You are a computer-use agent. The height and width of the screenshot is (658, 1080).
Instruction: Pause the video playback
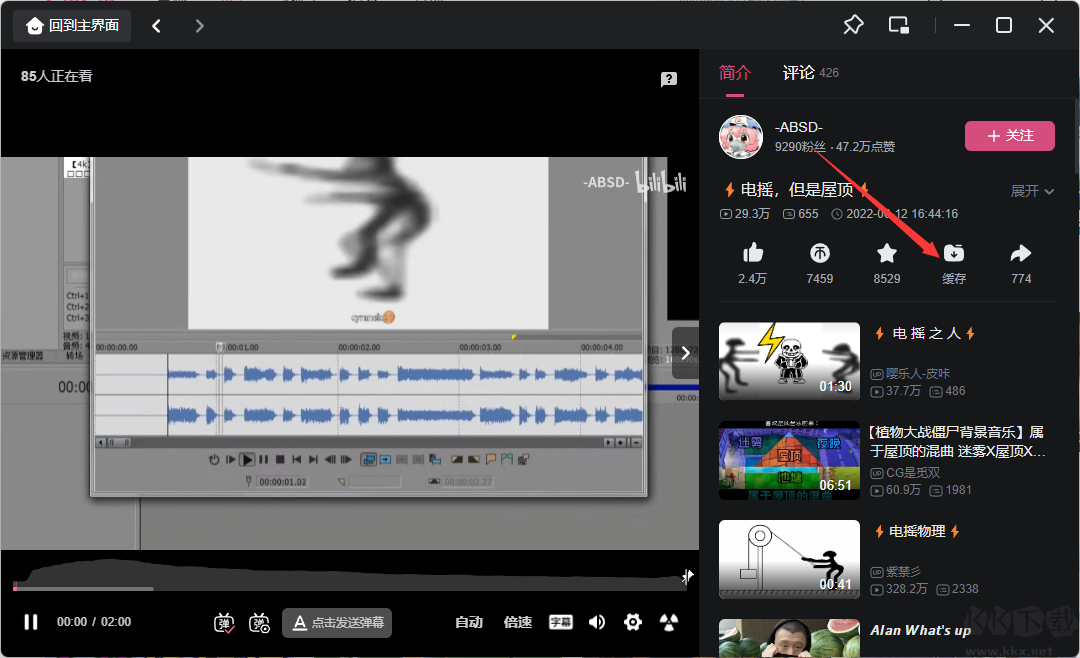click(x=31, y=622)
